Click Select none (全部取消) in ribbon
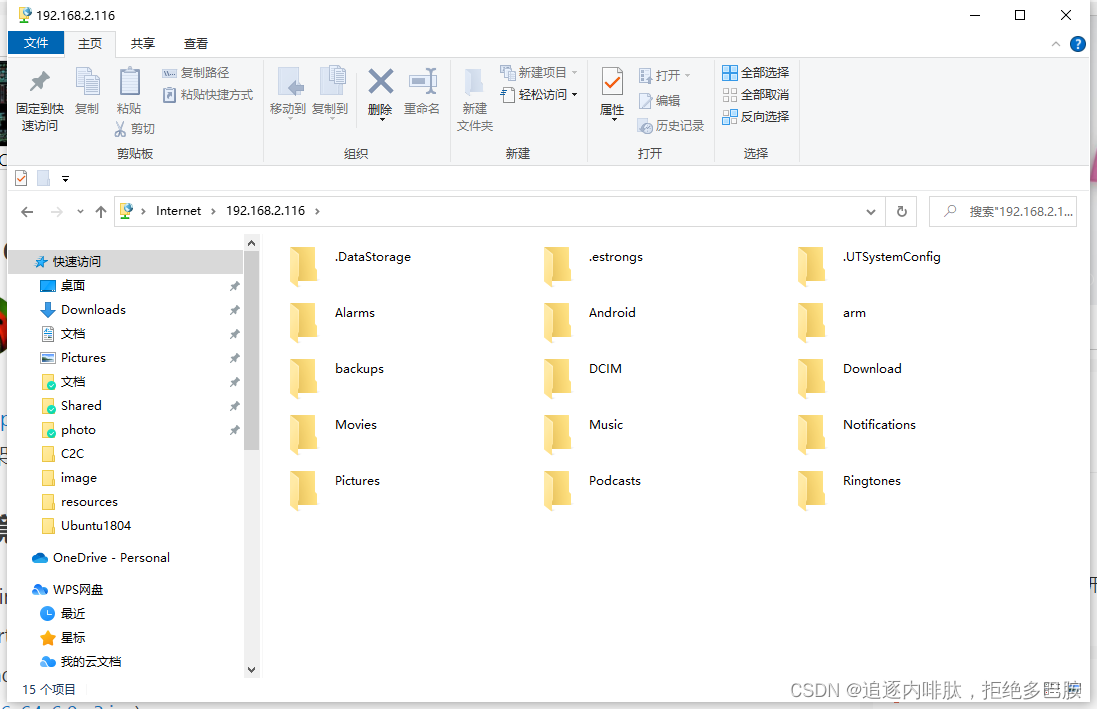This screenshot has width=1097, height=709. (x=756, y=94)
